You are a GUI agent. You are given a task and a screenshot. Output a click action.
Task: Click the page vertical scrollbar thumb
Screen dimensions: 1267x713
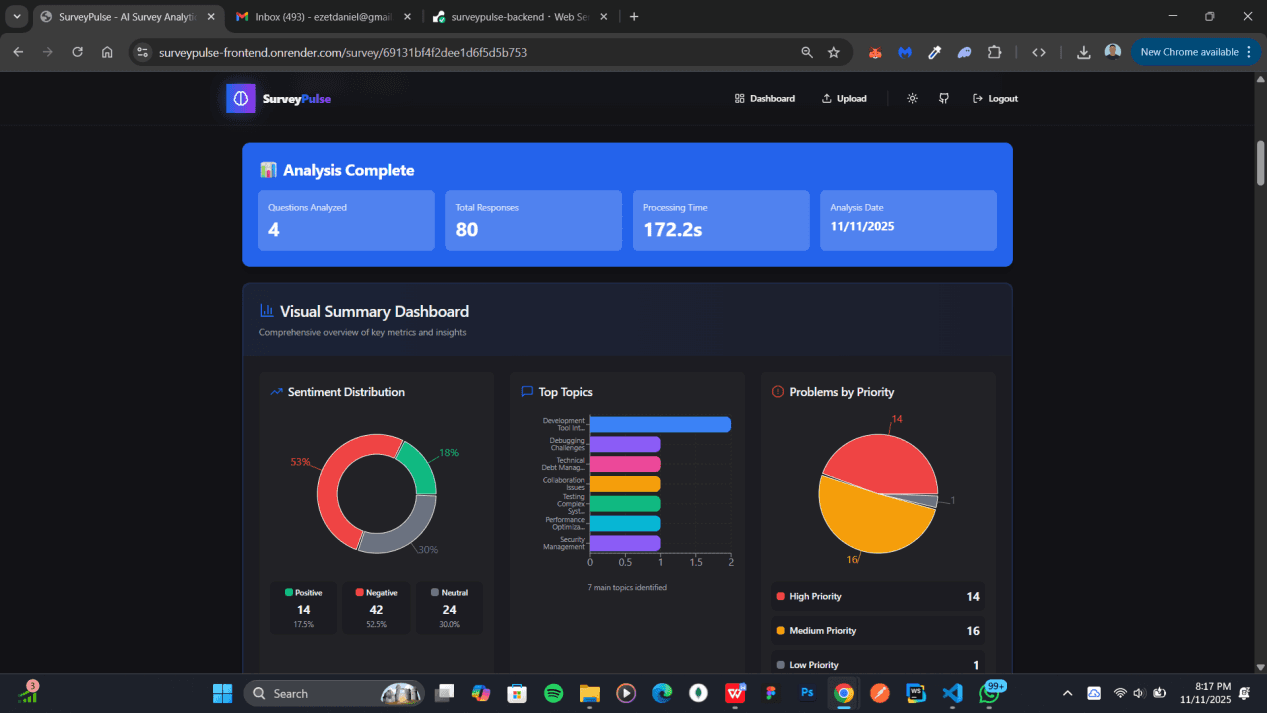(x=1261, y=162)
